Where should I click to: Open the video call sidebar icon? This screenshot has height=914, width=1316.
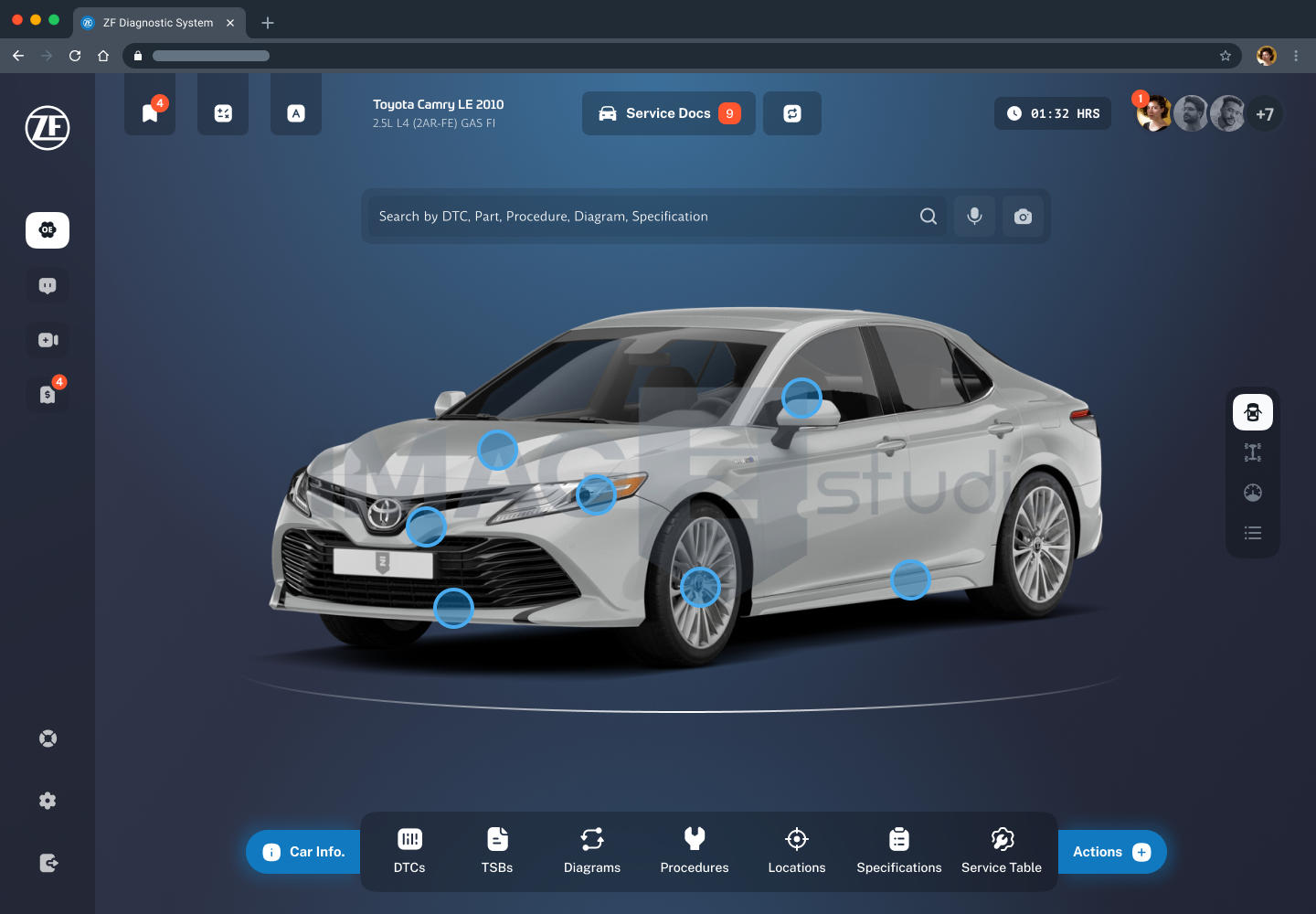[48, 340]
